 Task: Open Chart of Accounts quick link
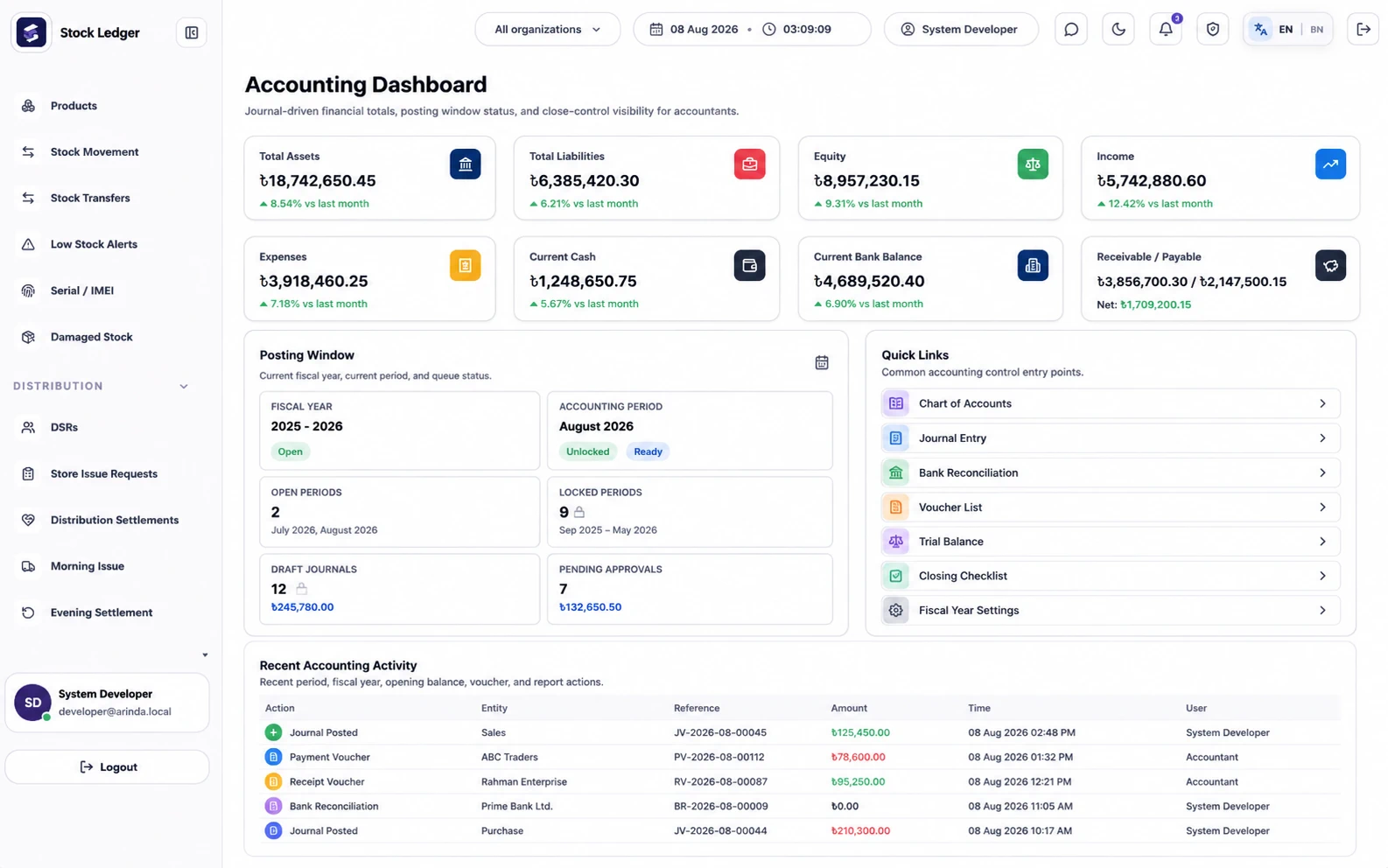click(1110, 403)
